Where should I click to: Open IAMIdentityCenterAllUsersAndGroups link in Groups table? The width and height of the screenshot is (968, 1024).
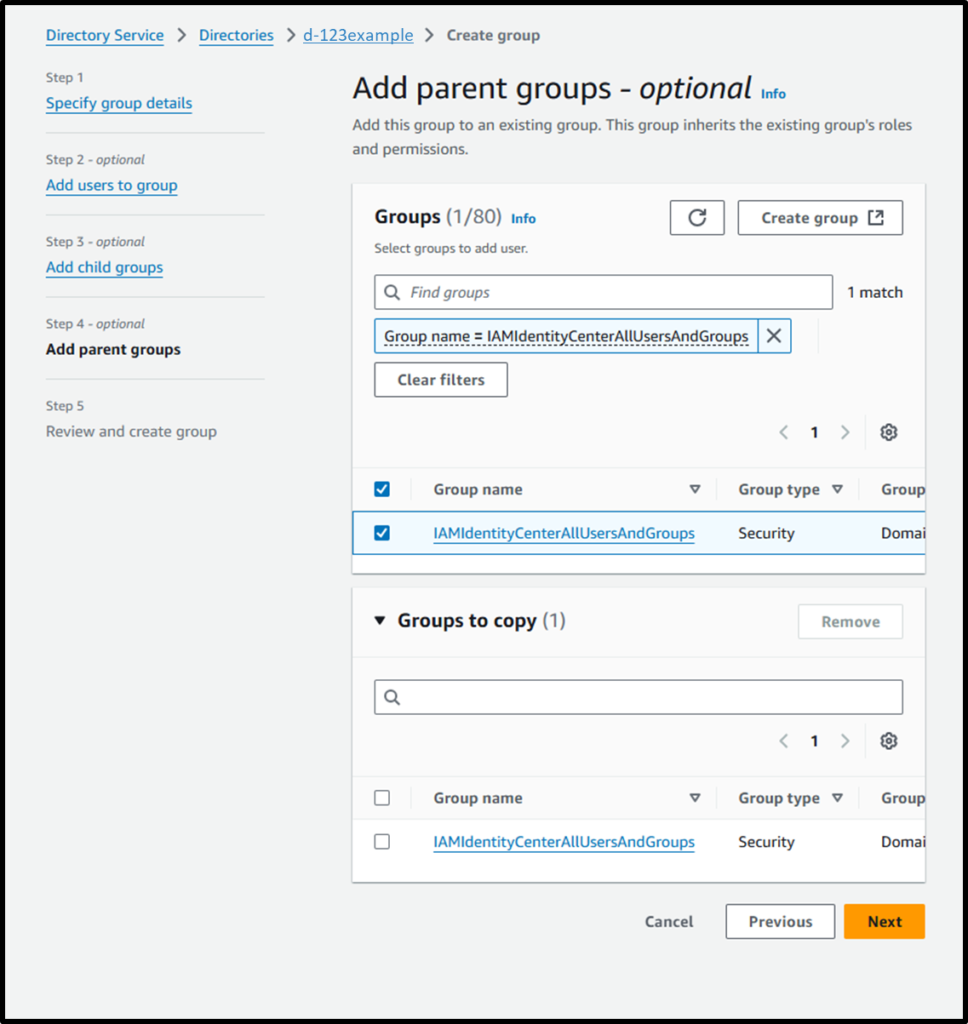point(564,533)
